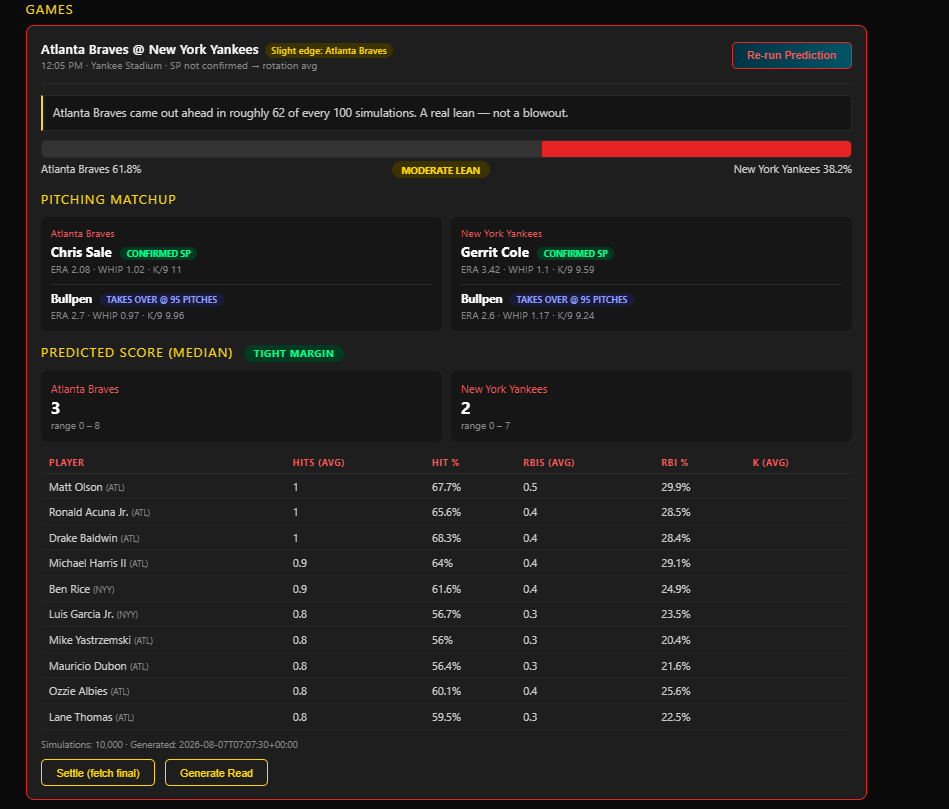Click the MODERATE LEAN badge
This screenshot has width=949, height=809.
point(441,170)
